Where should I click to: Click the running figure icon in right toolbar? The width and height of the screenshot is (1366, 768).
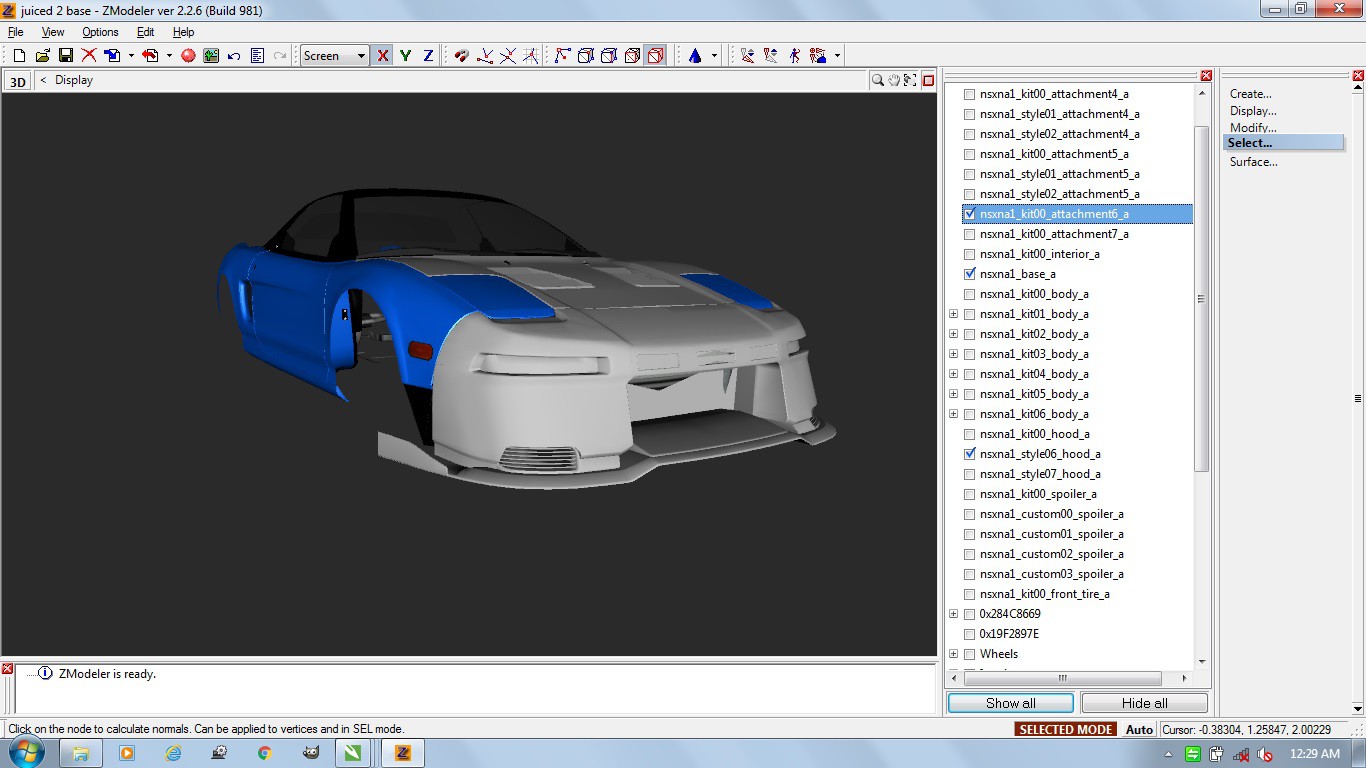794,56
